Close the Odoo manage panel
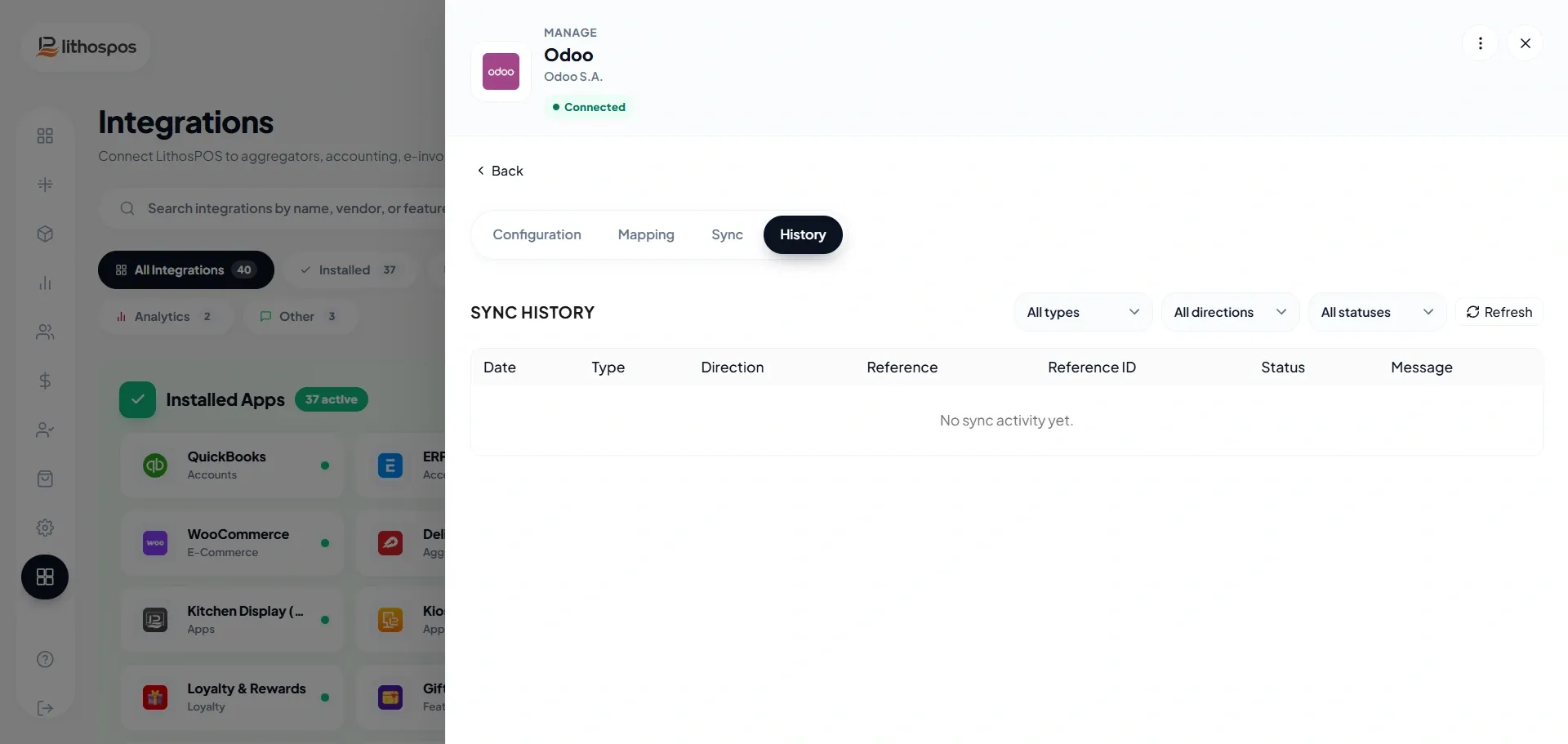This screenshot has width=1568, height=744. 1525,43
